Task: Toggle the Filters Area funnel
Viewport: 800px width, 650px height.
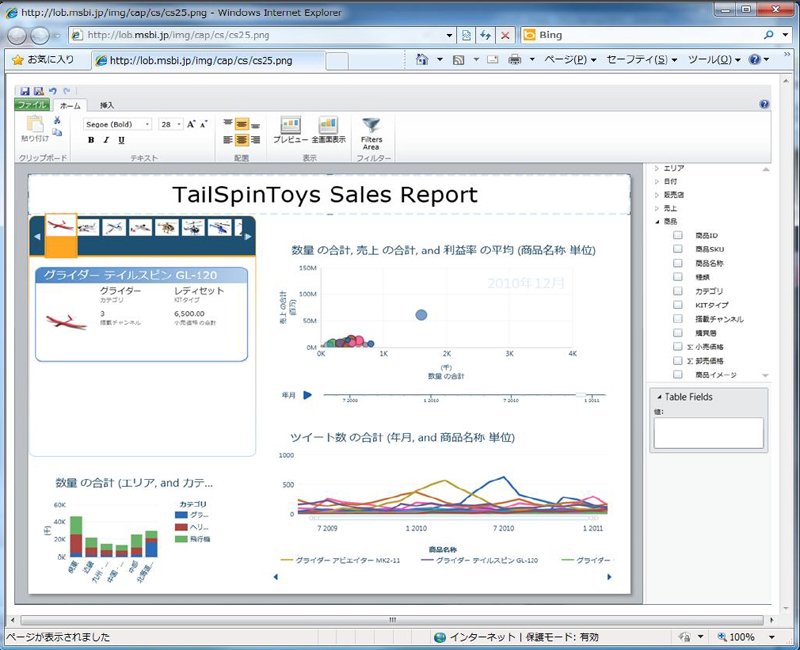Action: pyautogui.click(x=371, y=133)
